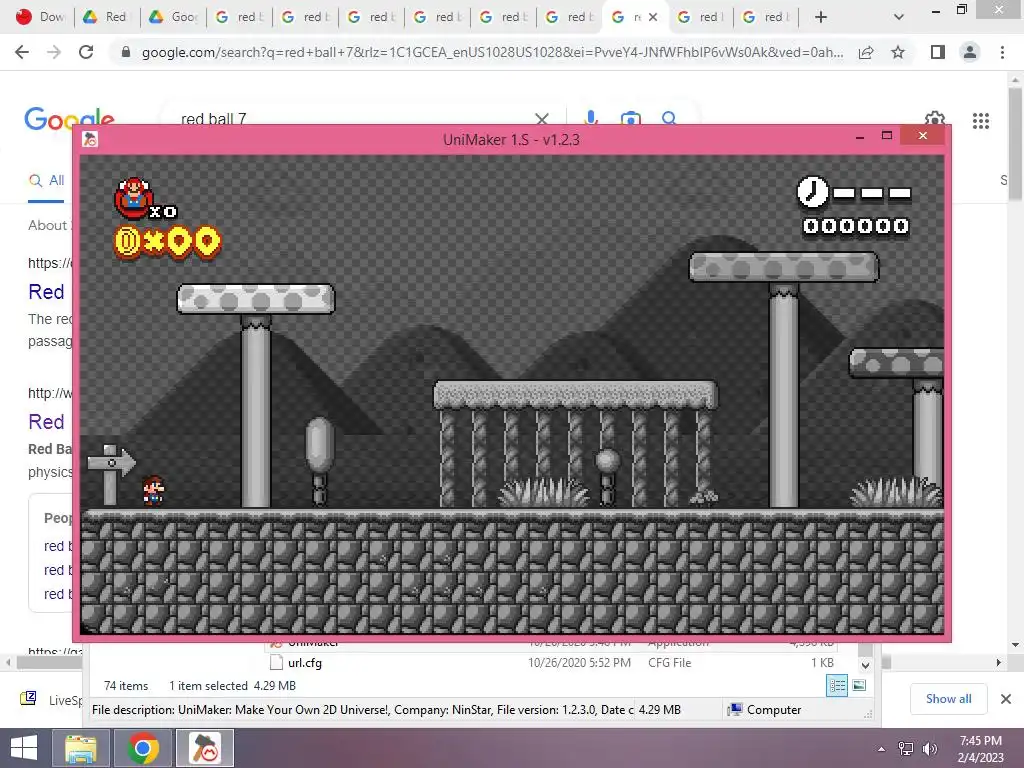Click the share page icon in address bar
The image size is (1024, 768).
coord(866,52)
